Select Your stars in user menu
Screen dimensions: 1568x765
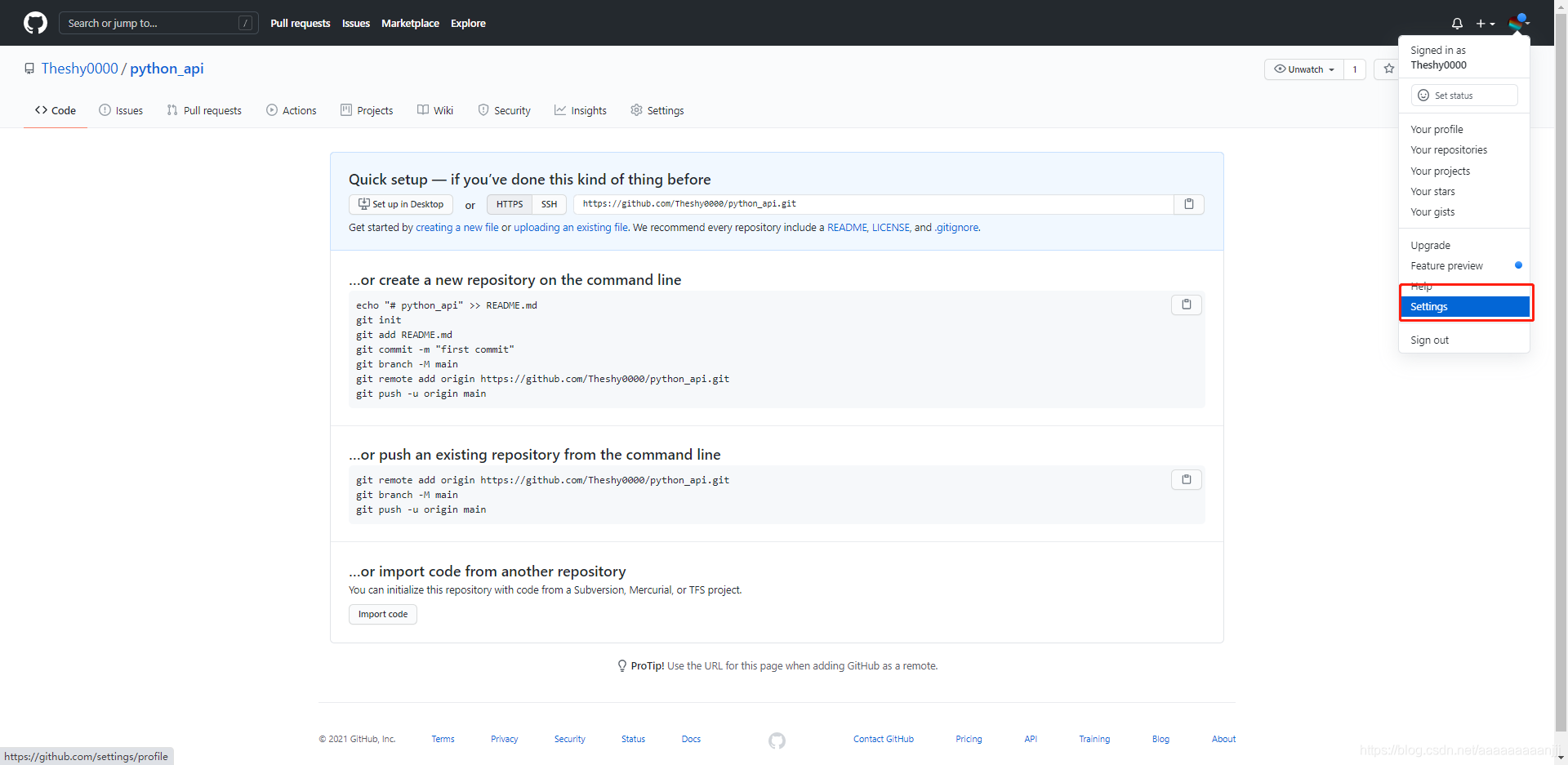coord(1464,191)
